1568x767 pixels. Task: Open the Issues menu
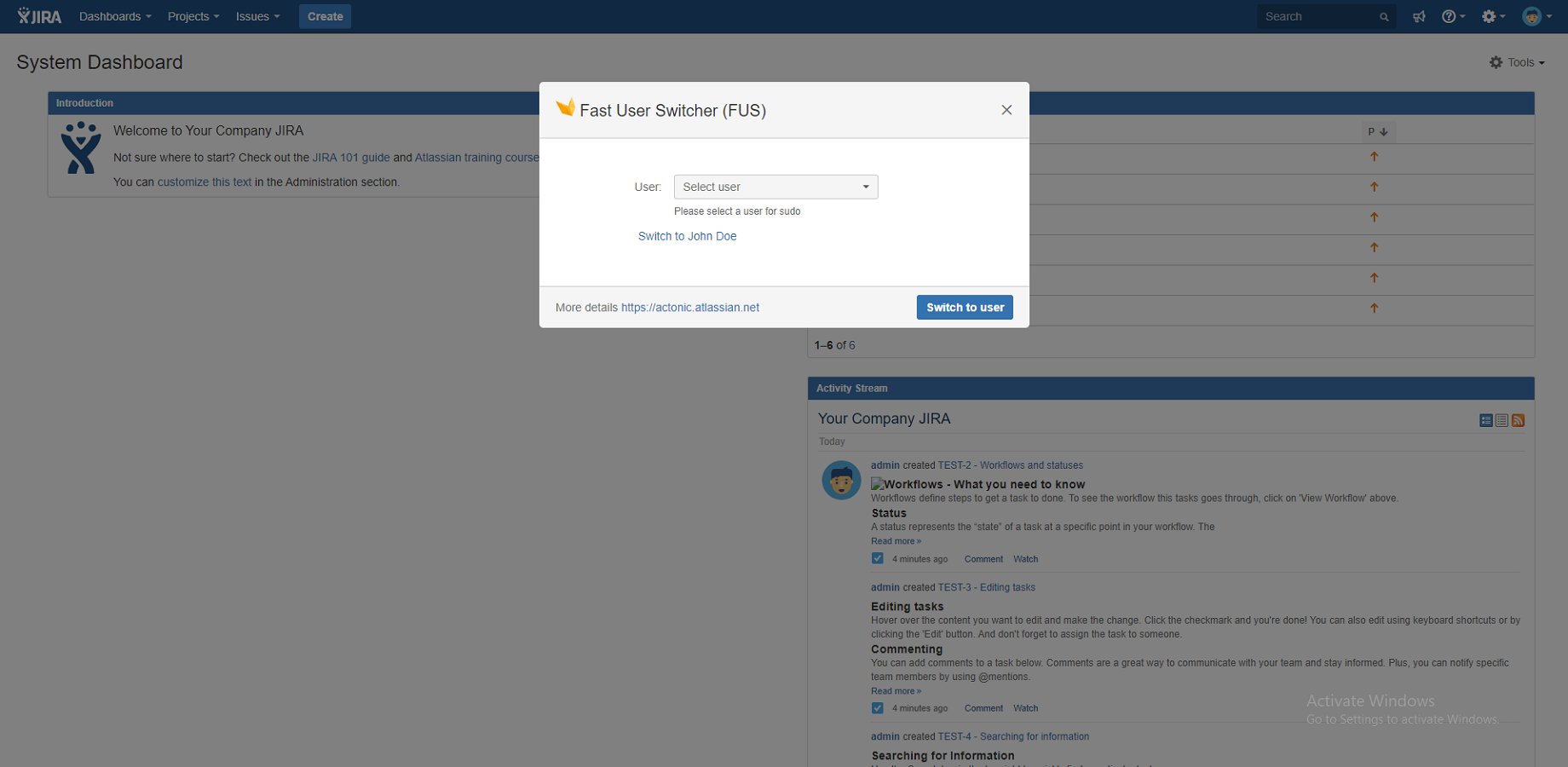pyautogui.click(x=257, y=16)
